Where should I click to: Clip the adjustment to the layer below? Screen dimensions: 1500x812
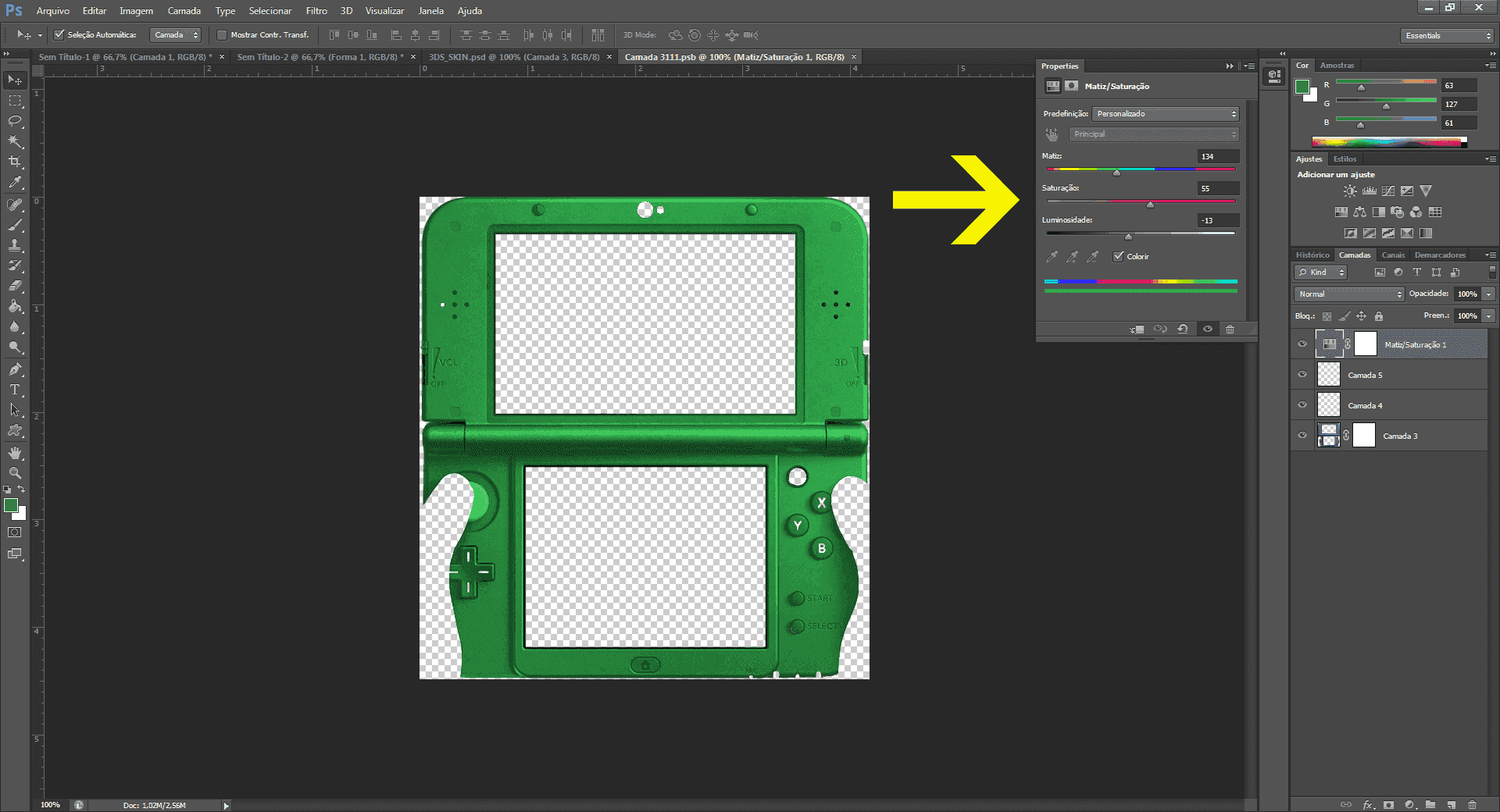pyautogui.click(x=1137, y=329)
